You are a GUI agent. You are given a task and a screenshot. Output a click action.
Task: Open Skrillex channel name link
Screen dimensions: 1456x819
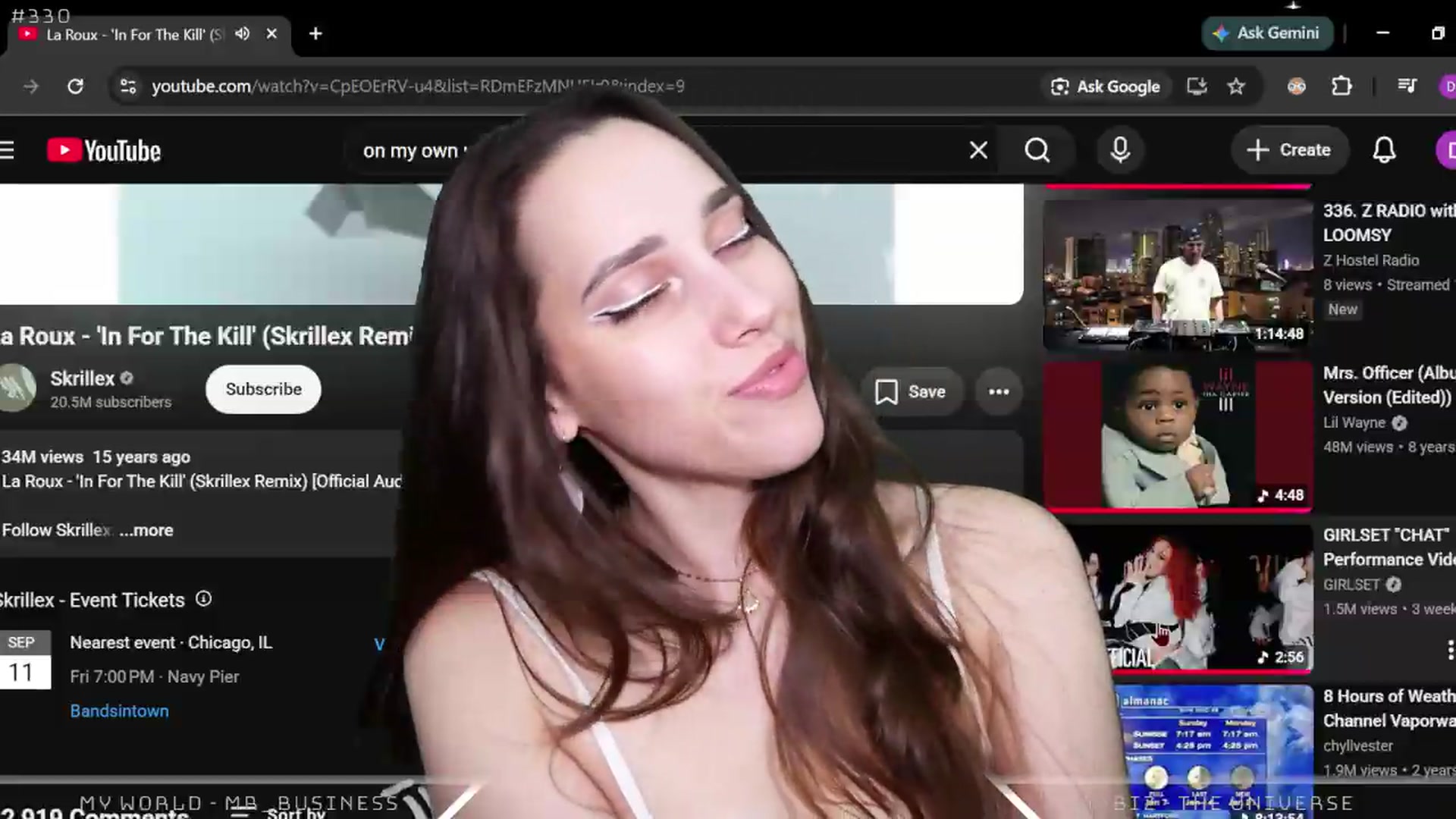(82, 378)
